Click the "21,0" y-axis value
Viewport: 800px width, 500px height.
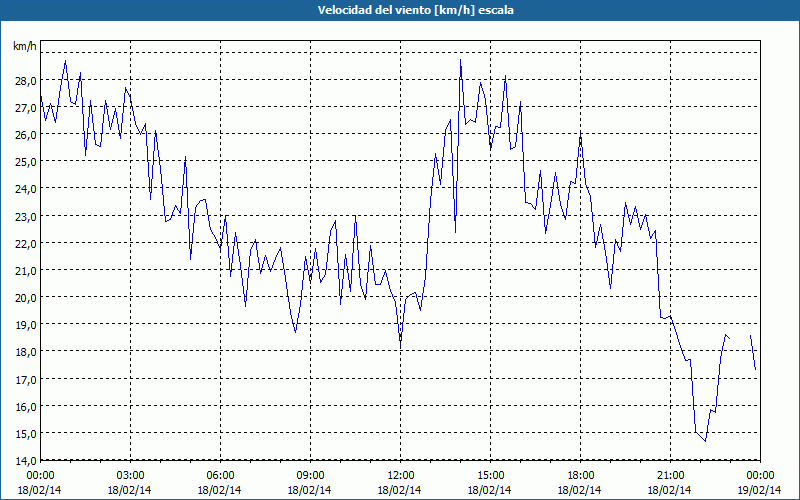27,270
